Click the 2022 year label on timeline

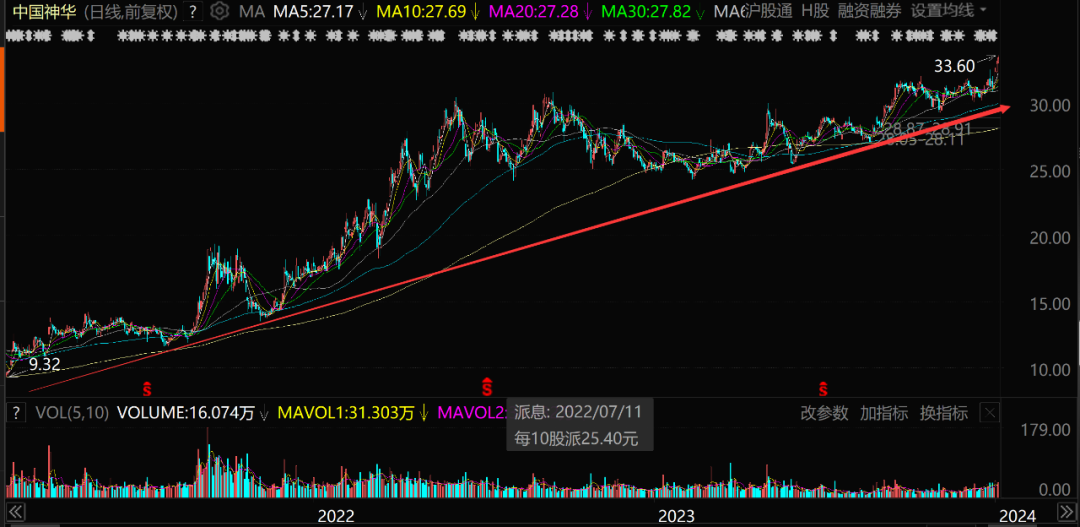pos(335,515)
